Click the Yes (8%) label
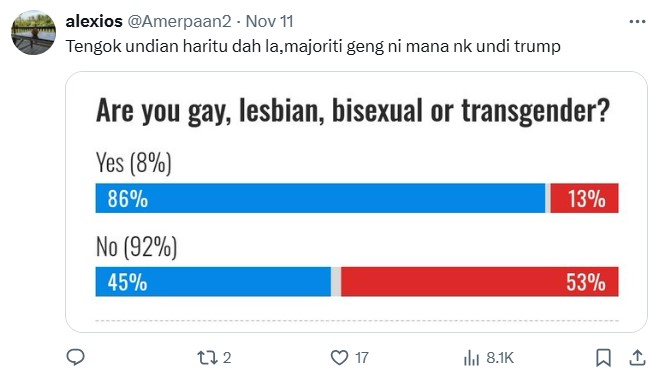This screenshot has height=373, width=660. [134, 163]
